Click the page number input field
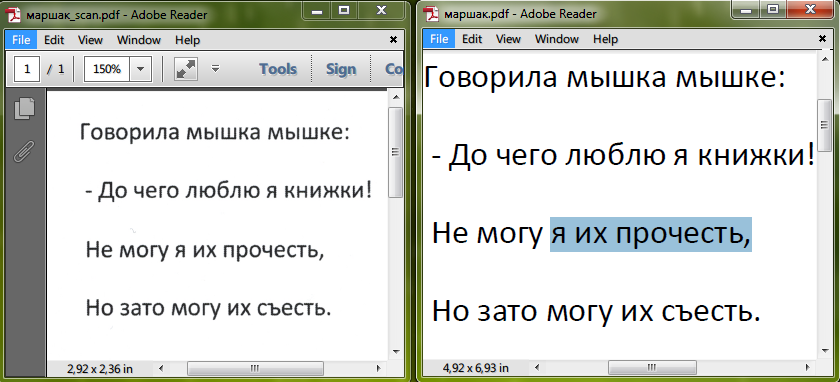Viewport: 840px width, 382px height. point(27,69)
